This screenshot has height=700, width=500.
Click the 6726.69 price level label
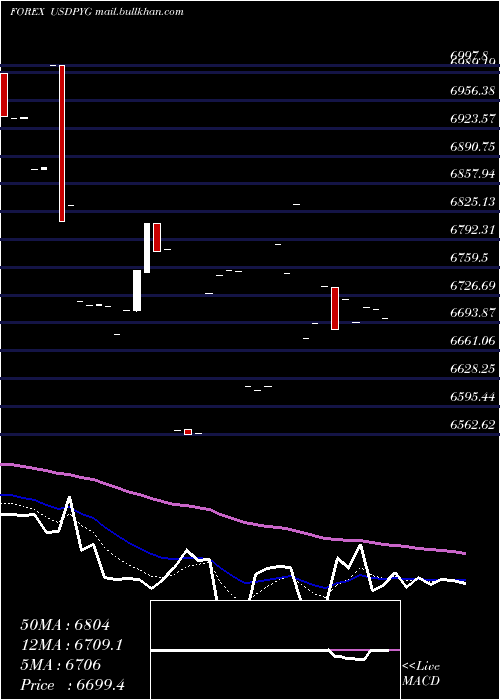click(x=472, y=285)
